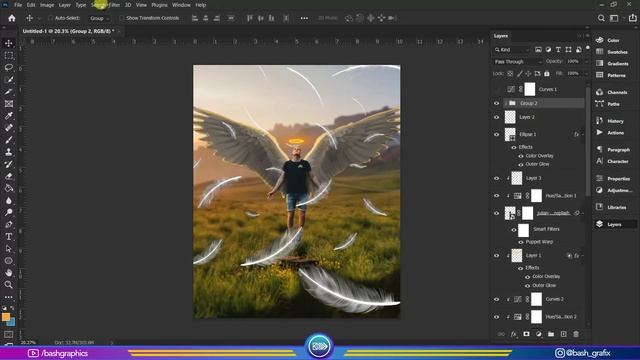640x360 pixels.
Task: Open the workspace switcher icon
Action: 614,18
